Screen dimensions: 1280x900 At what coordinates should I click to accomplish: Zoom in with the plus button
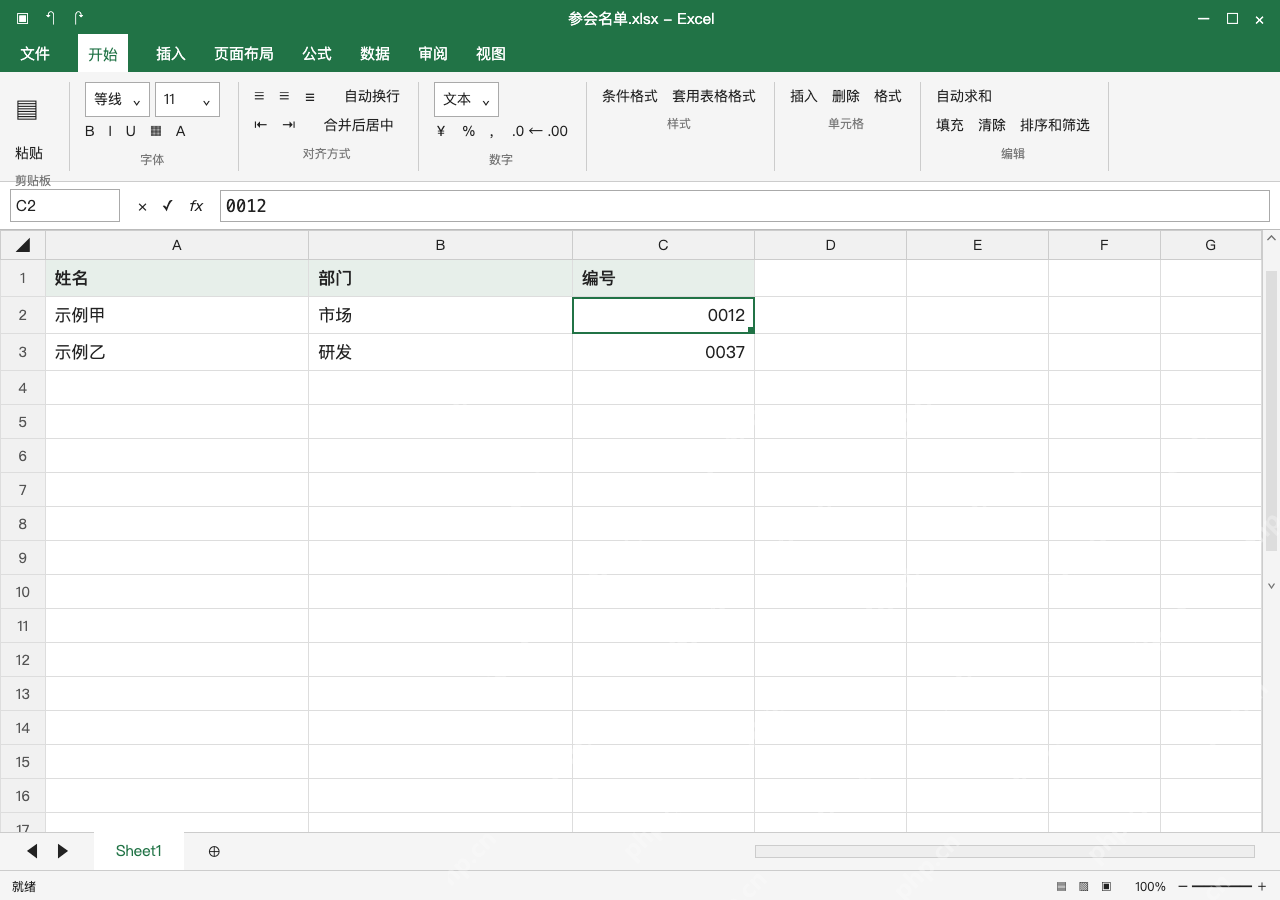pos(1262,886)
